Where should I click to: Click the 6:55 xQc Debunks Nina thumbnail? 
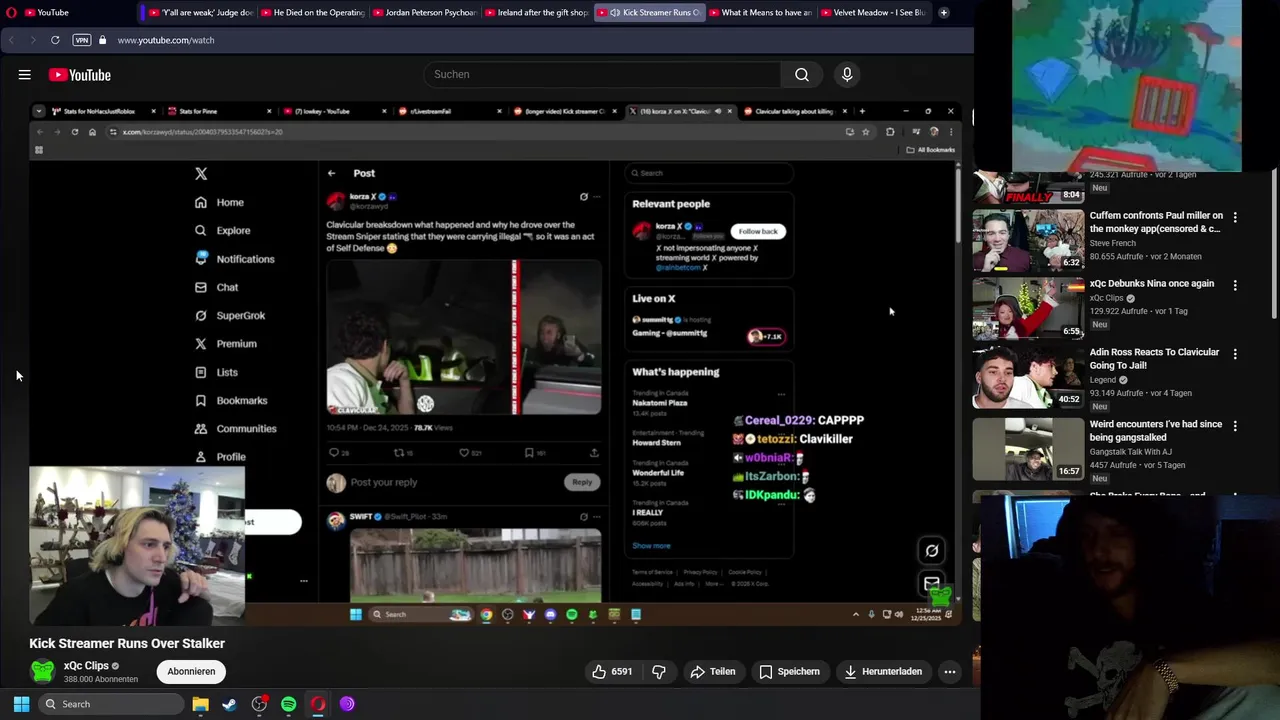point(1028,309)
